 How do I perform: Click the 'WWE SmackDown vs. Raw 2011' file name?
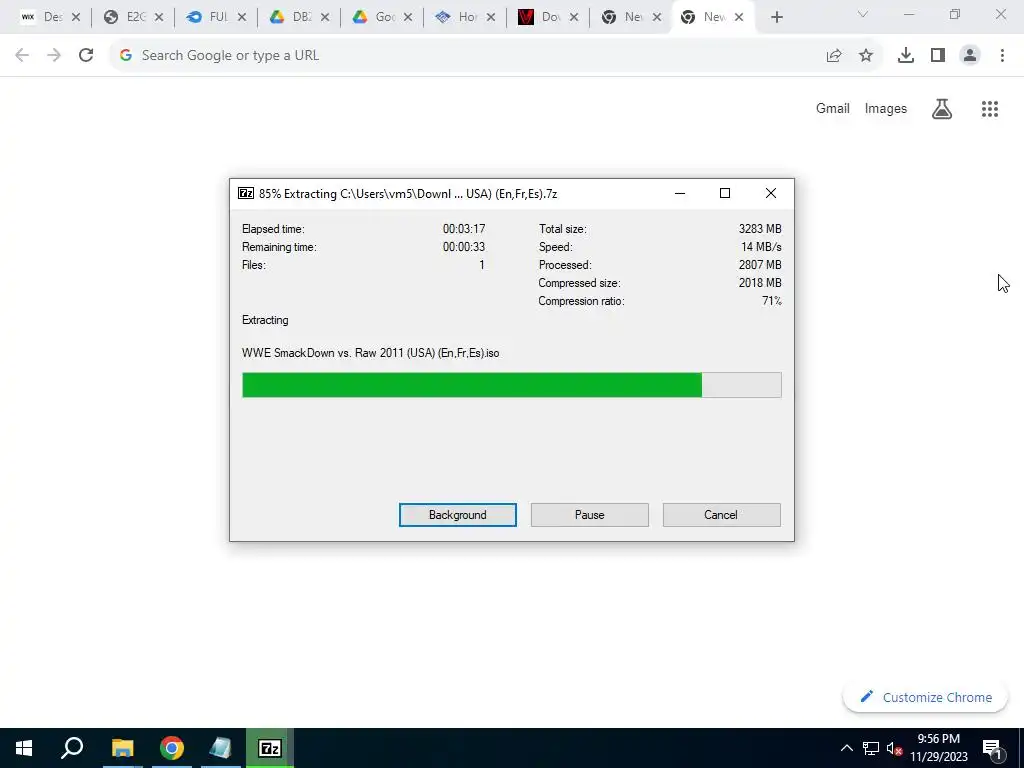(370, 353)
